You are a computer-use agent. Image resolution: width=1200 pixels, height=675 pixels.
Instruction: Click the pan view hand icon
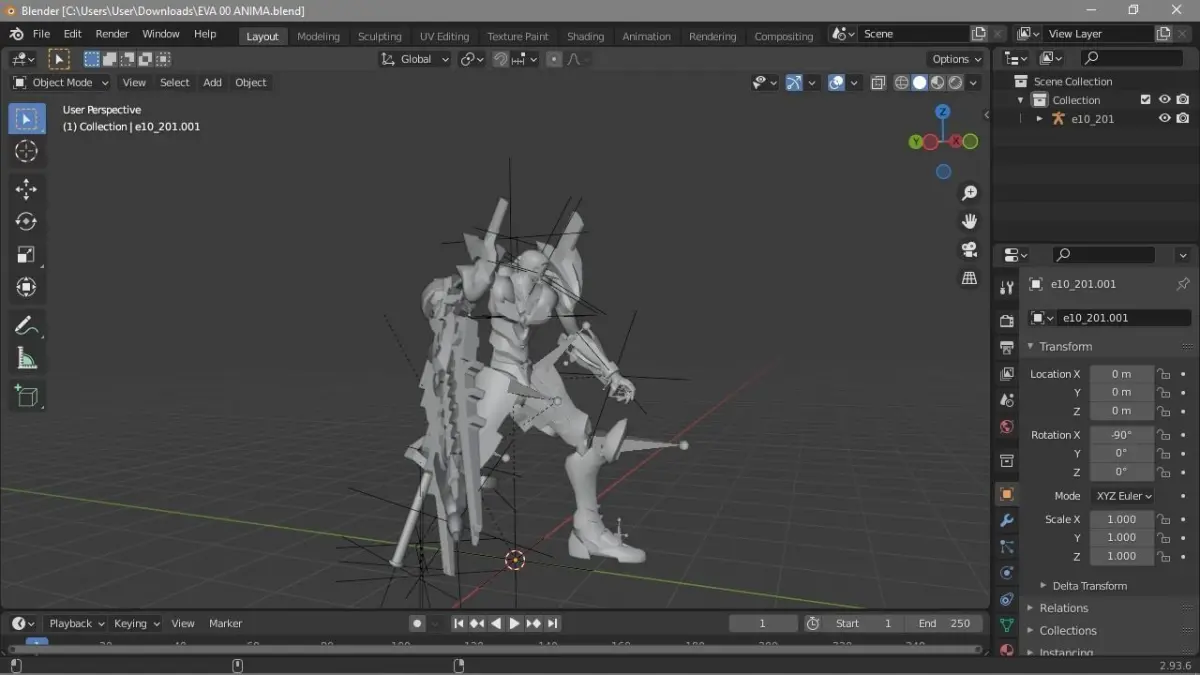(969, 221)
